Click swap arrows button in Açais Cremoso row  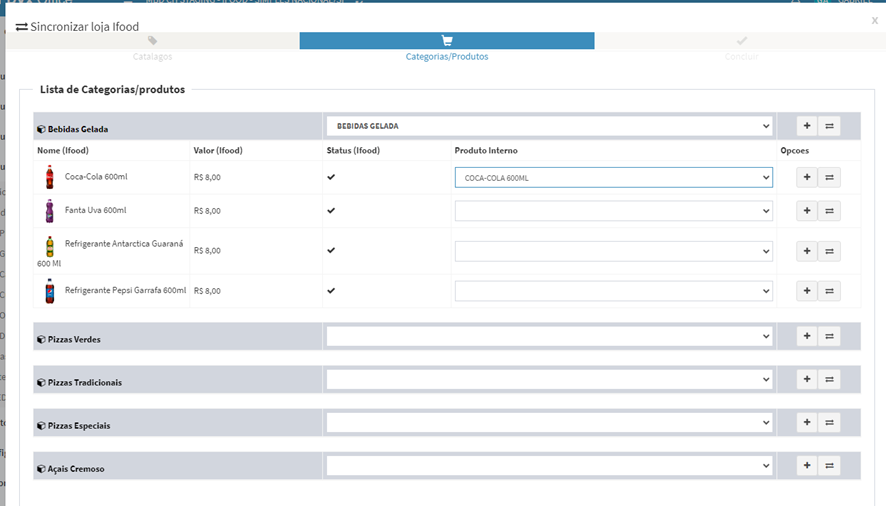coord(829,466)
